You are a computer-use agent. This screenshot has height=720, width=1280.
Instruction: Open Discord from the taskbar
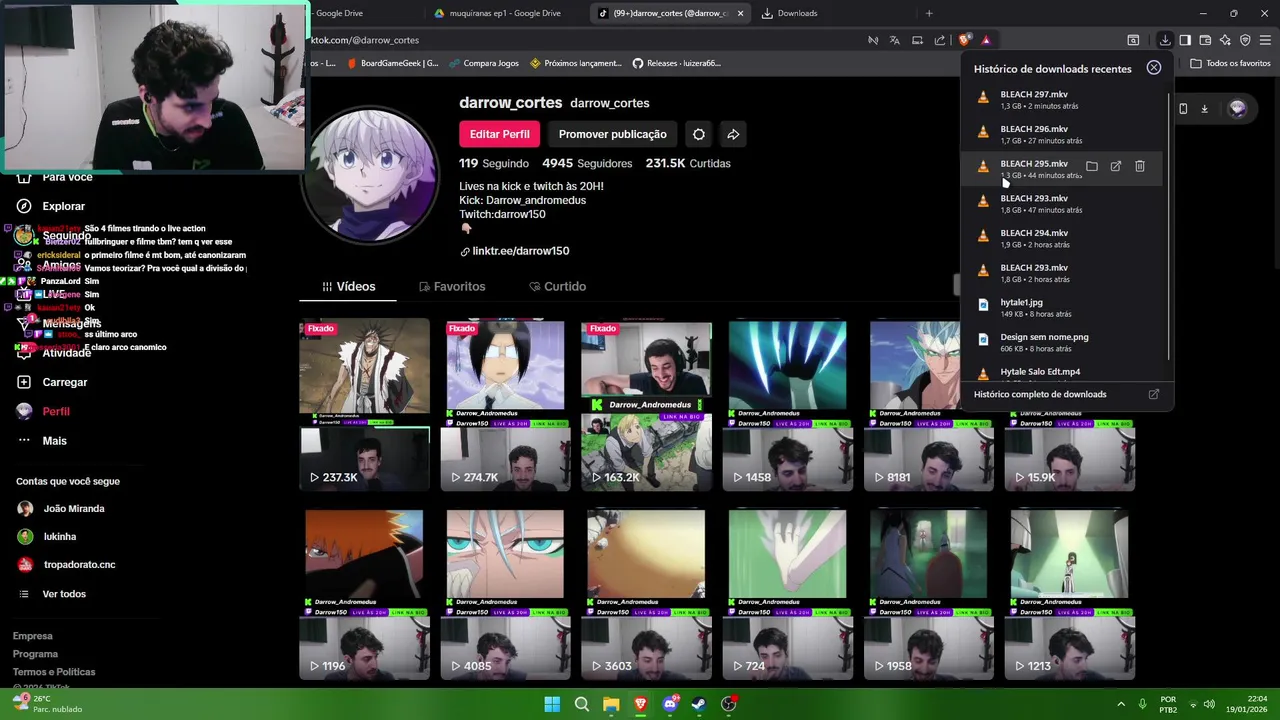point(670,704)
